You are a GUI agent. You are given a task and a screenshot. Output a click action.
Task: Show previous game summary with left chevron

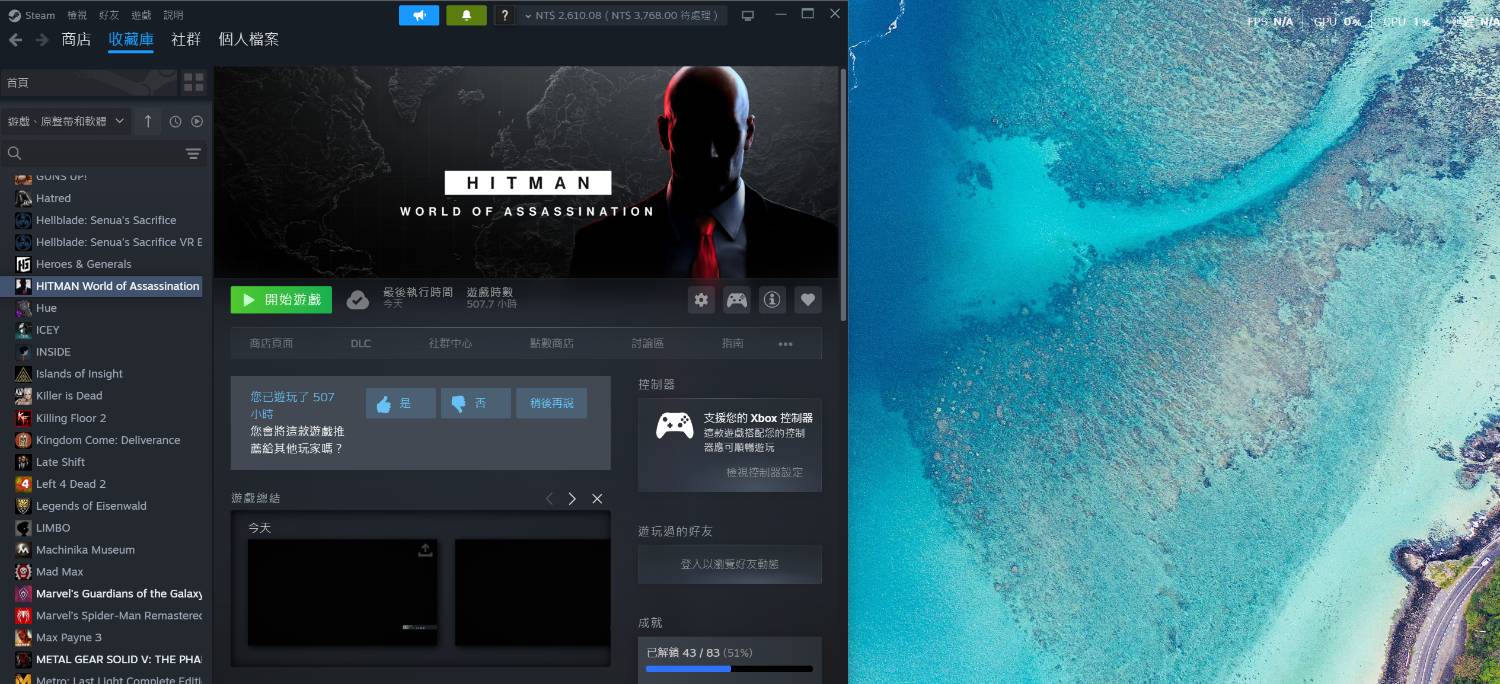click(549, 498)
